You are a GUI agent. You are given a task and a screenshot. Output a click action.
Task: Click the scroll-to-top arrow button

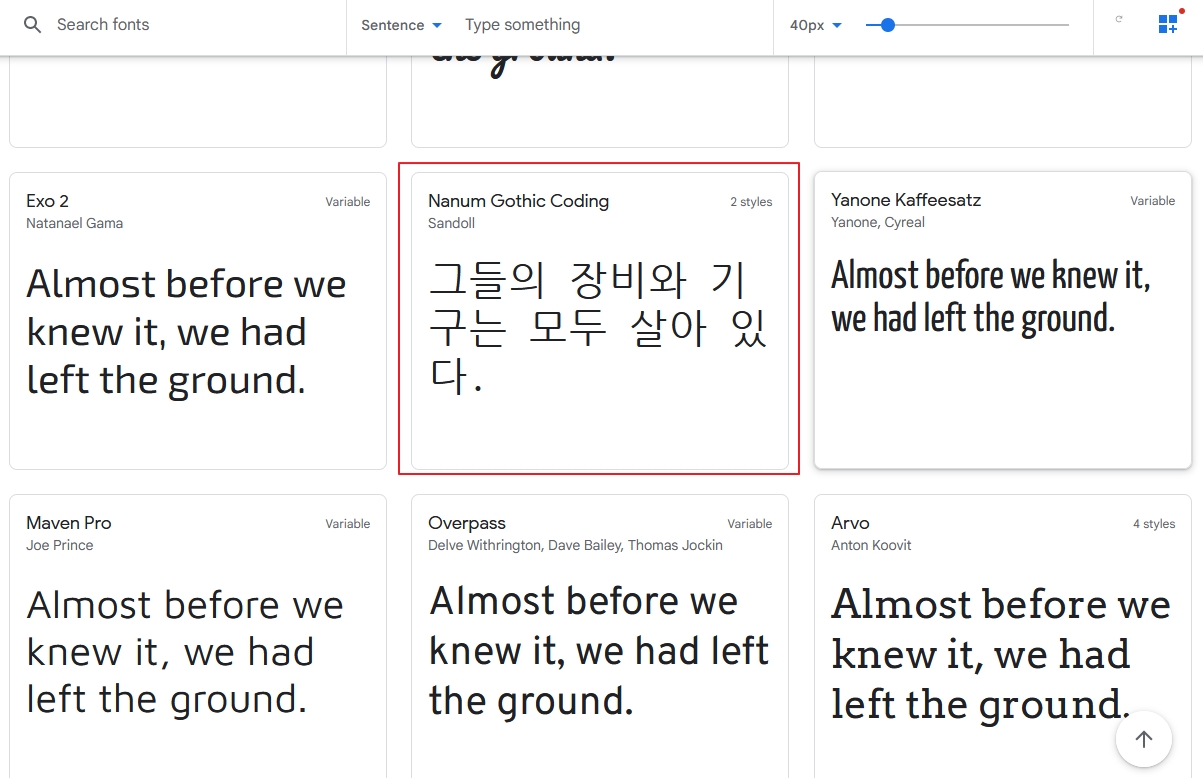1144,739
